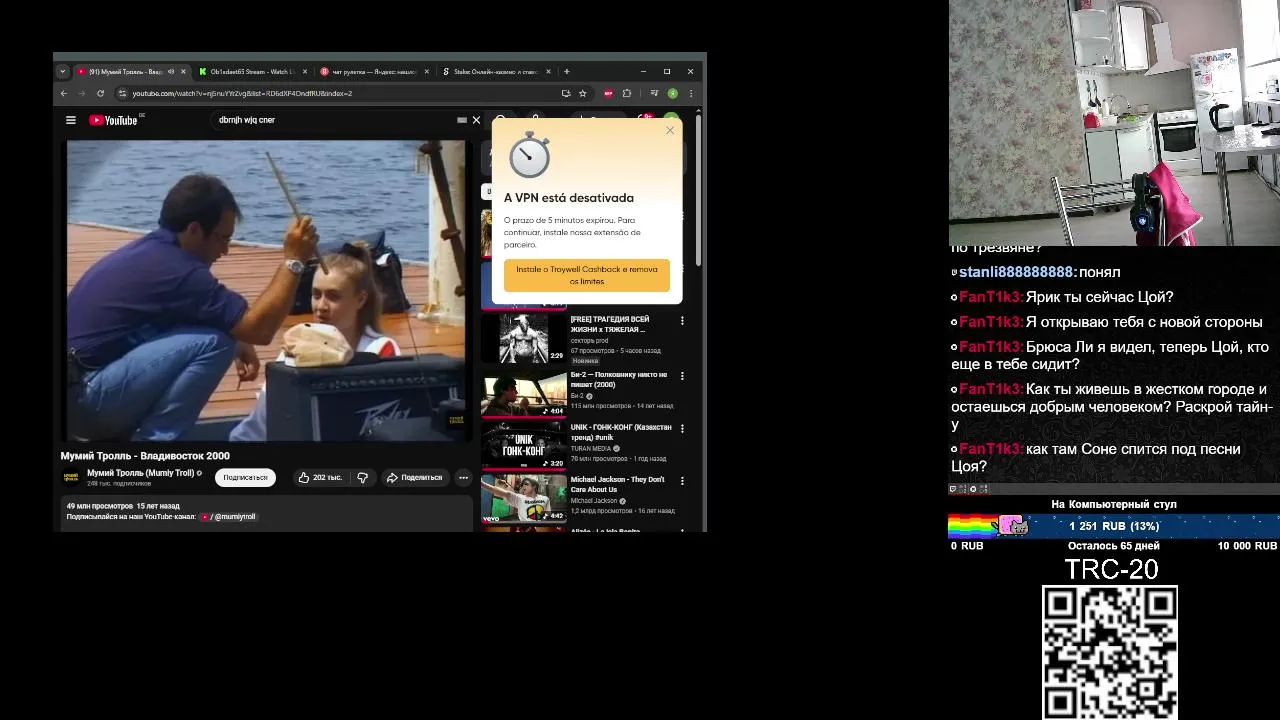Click the browser address bar URL
Image resolution: width=1280 pixels, height=720 pixels.
click(x=242, y=93)
